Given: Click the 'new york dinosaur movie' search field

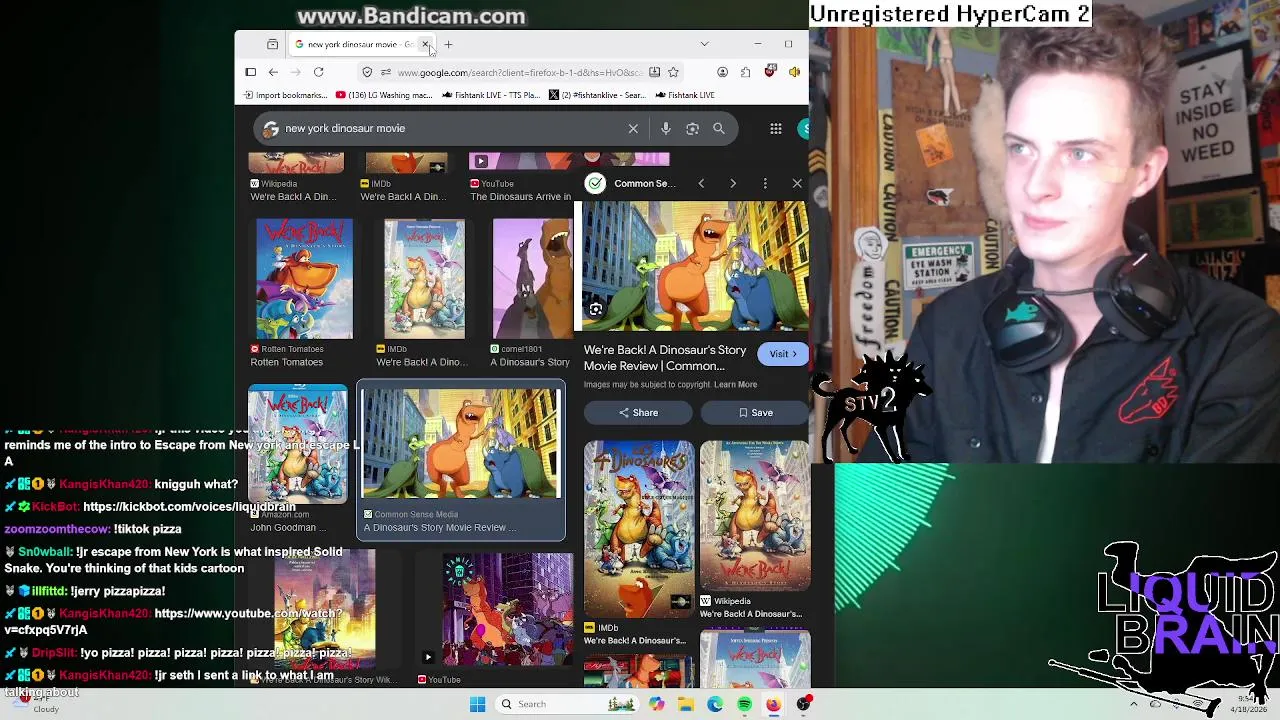Looking at the screenshot, I should (x=450, y=128).
